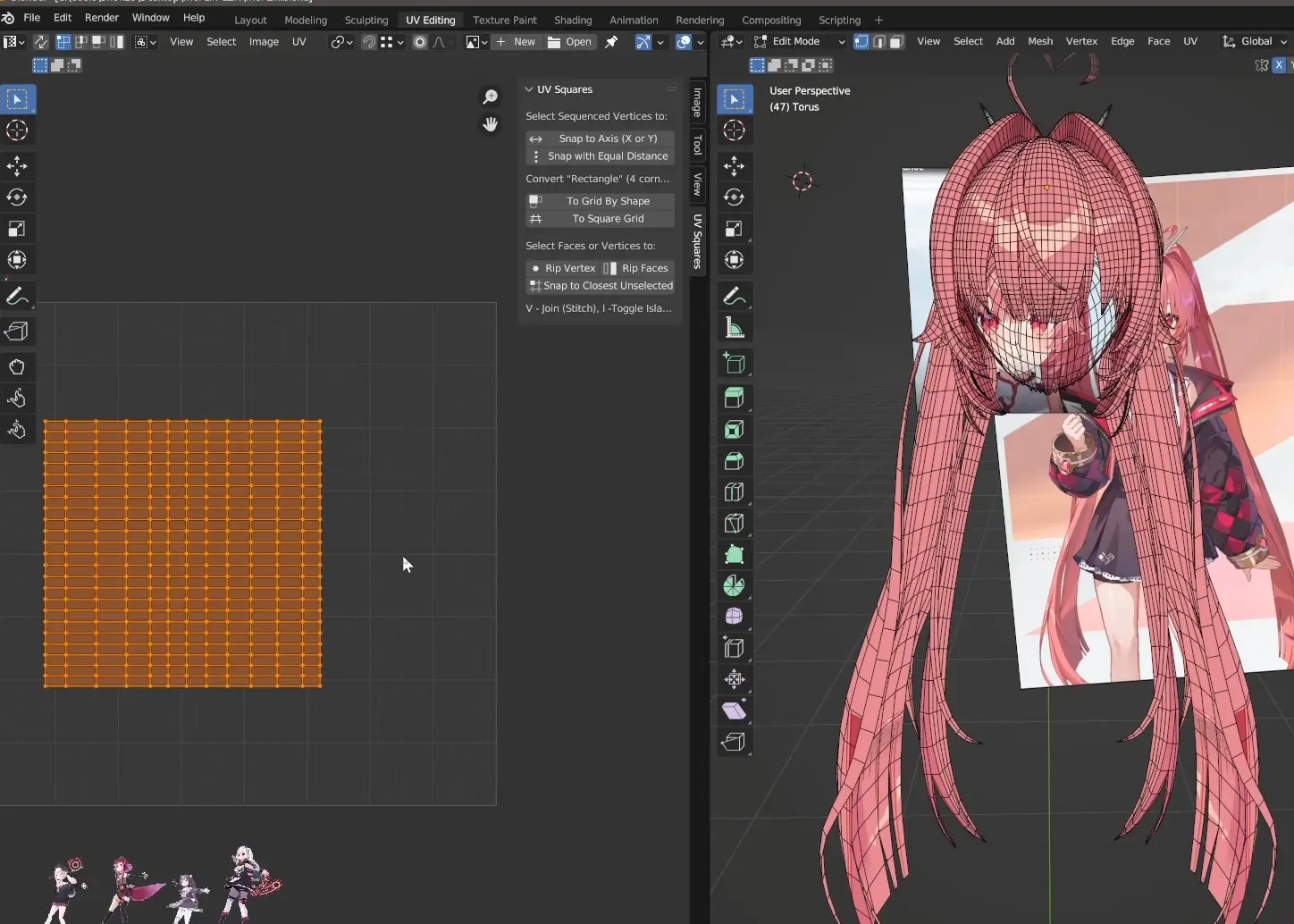Click the pan hand icon in UV editor
The width and height of the screenshot is (1294, 924).
tap(490, 125)
